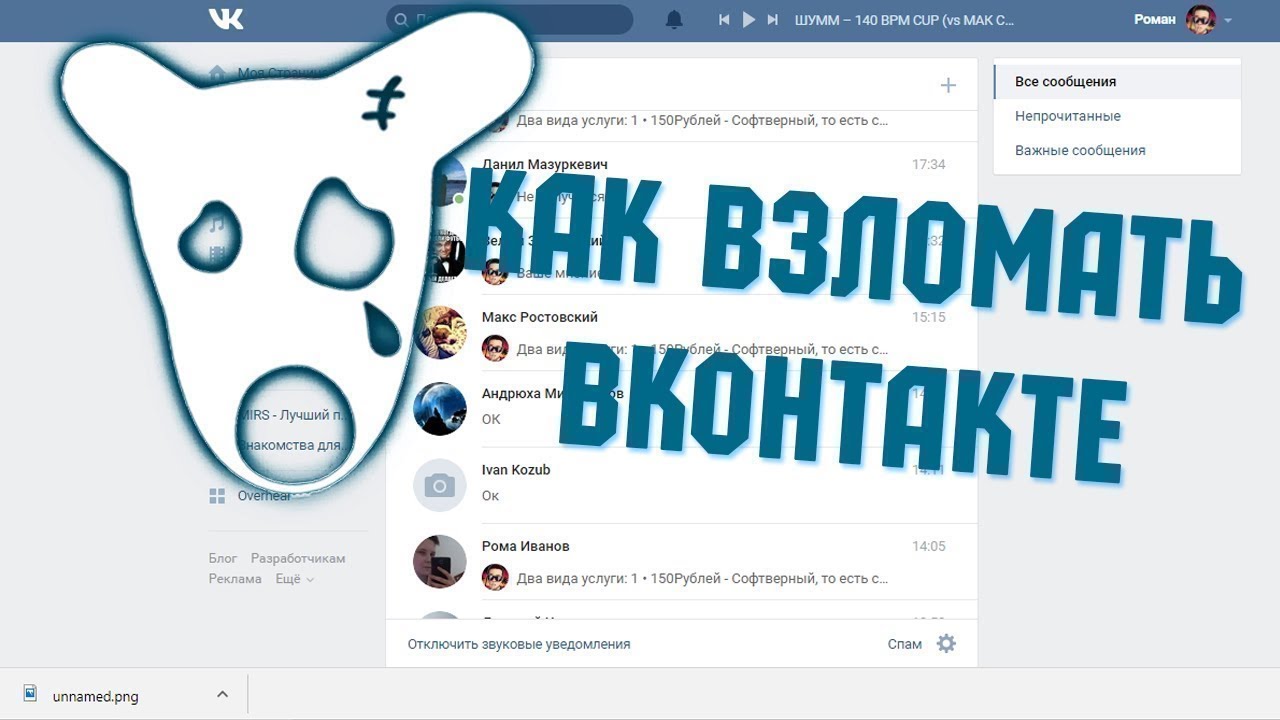Open the notifications bell
Viewport: 1280px width, 720px height.
point(675,20)
